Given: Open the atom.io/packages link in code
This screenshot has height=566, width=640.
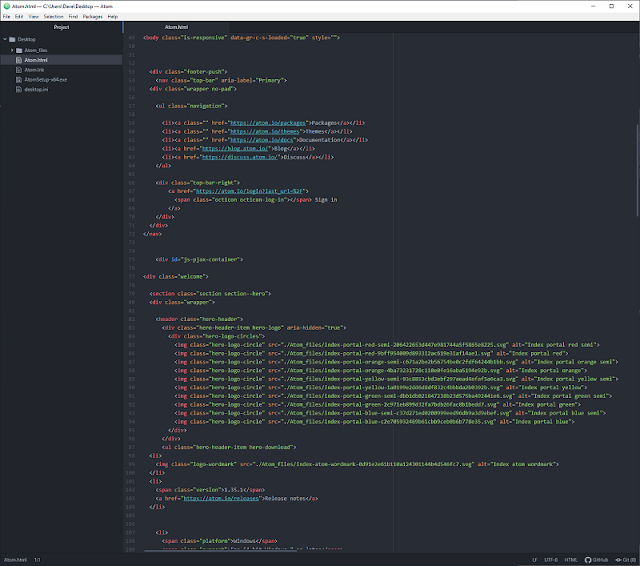Looking at the screenshot, I should (268, 123).
